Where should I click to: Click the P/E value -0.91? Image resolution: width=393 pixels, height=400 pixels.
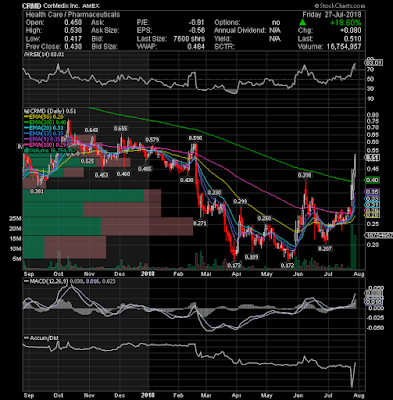[196, 23]
